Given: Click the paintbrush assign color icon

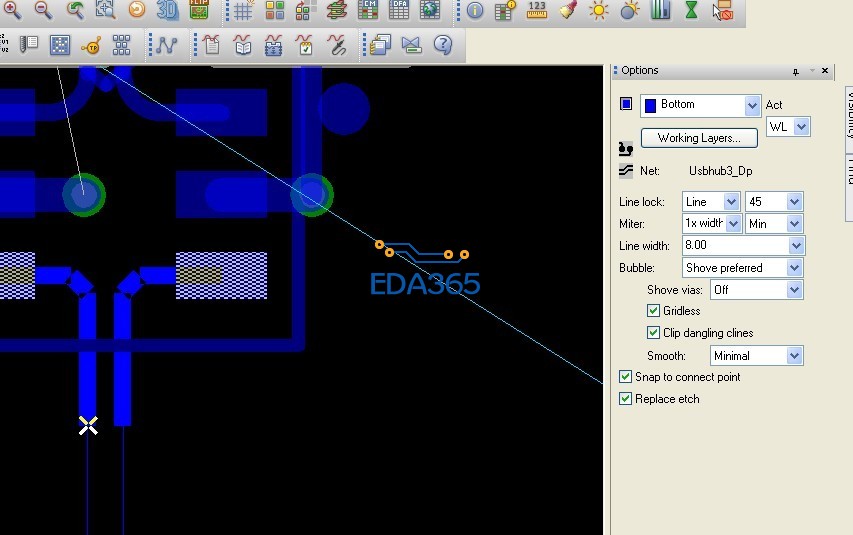Looking at the screenshot, I should [567, 10].
